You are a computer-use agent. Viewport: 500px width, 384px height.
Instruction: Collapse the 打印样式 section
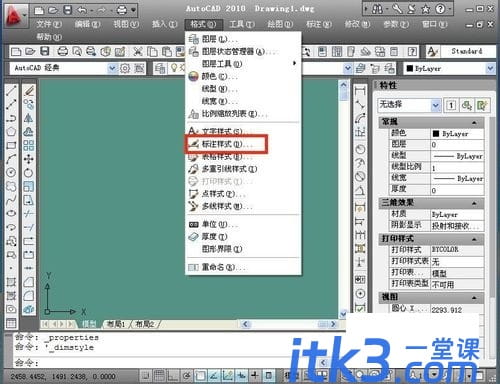click(474, 239)
